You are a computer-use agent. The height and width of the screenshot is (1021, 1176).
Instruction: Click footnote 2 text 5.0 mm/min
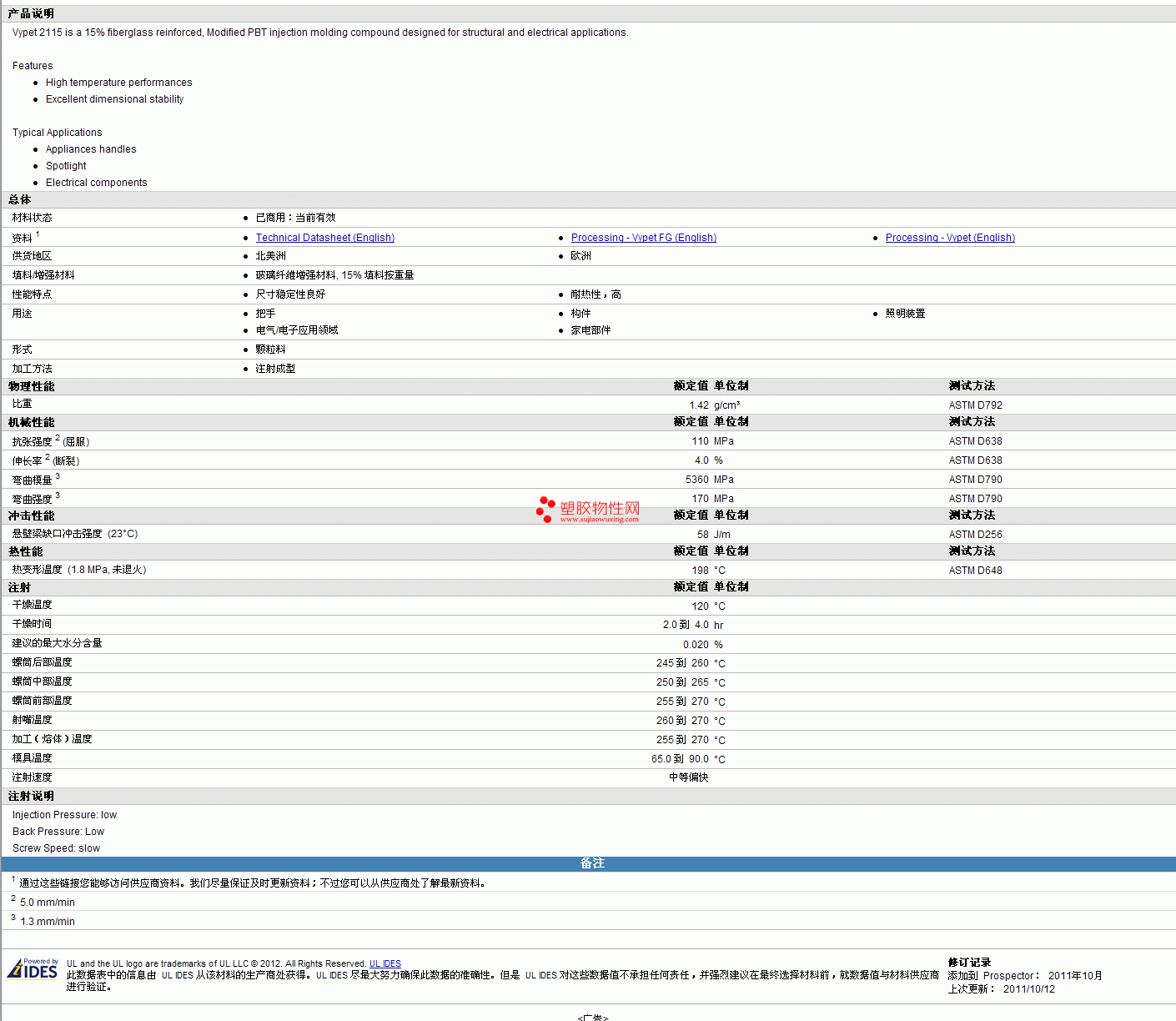point(48,903)
